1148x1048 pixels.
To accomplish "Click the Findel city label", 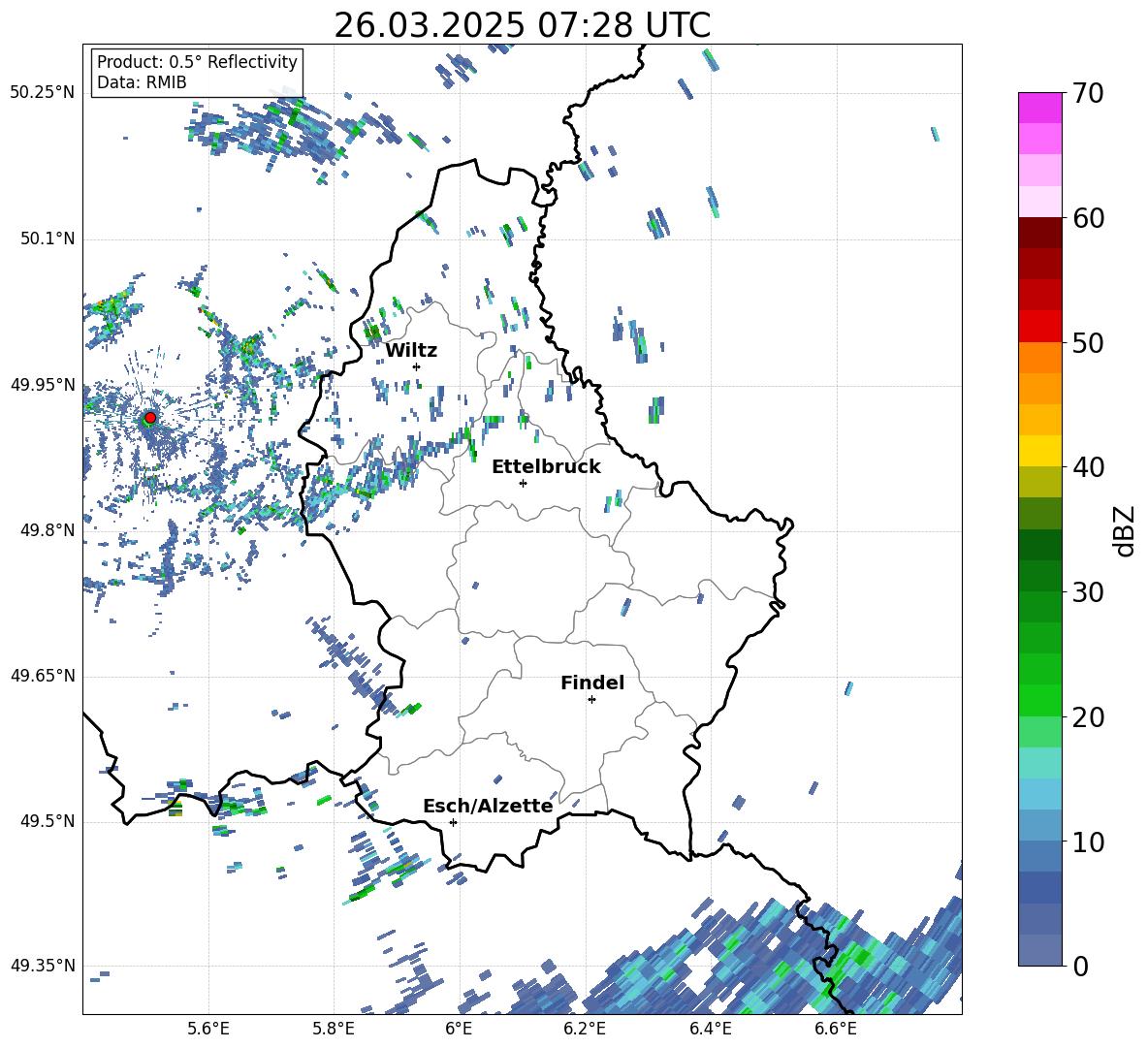I will tap(592, 683).
